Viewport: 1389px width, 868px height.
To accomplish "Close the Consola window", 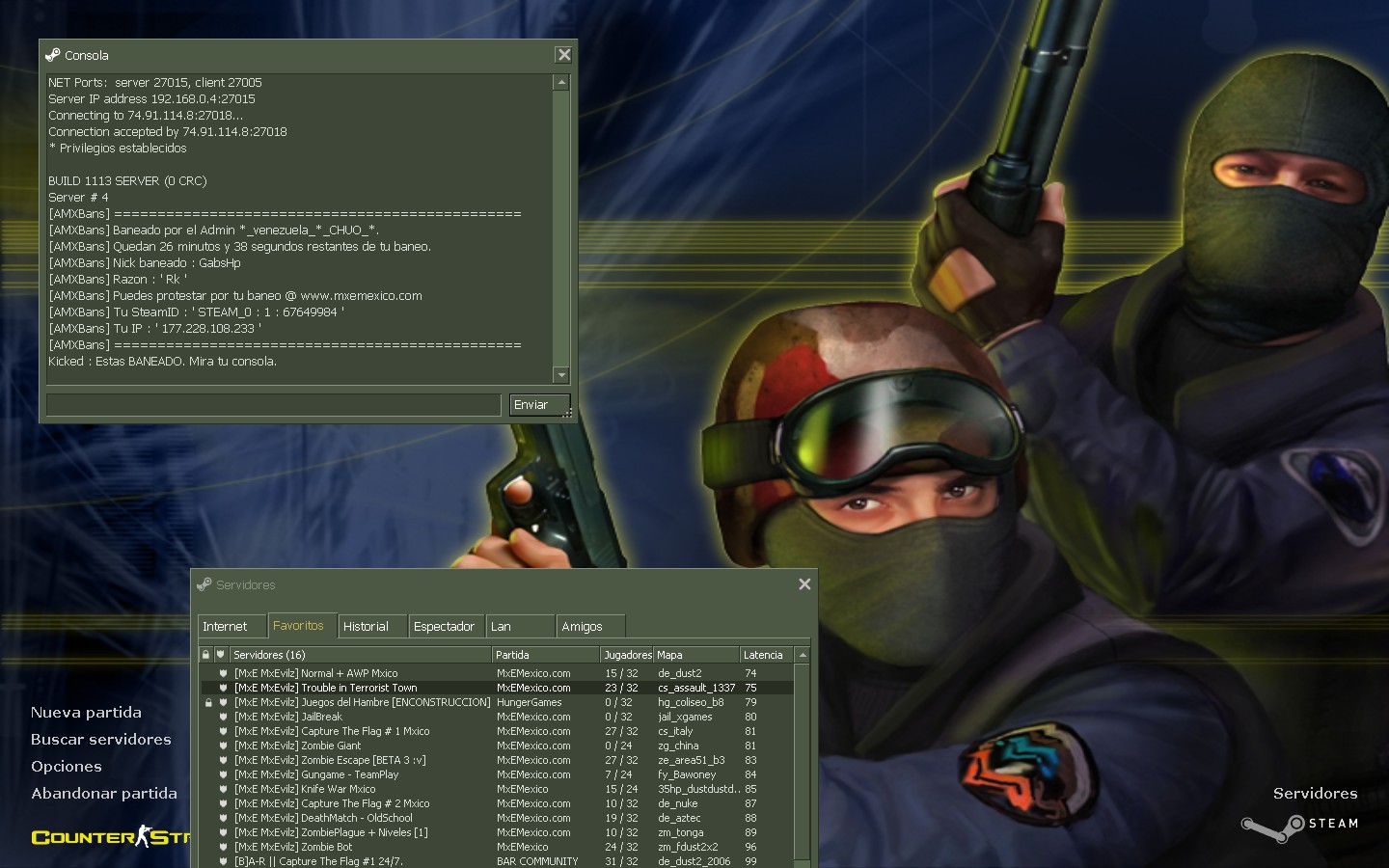I will tap(564, 55).
